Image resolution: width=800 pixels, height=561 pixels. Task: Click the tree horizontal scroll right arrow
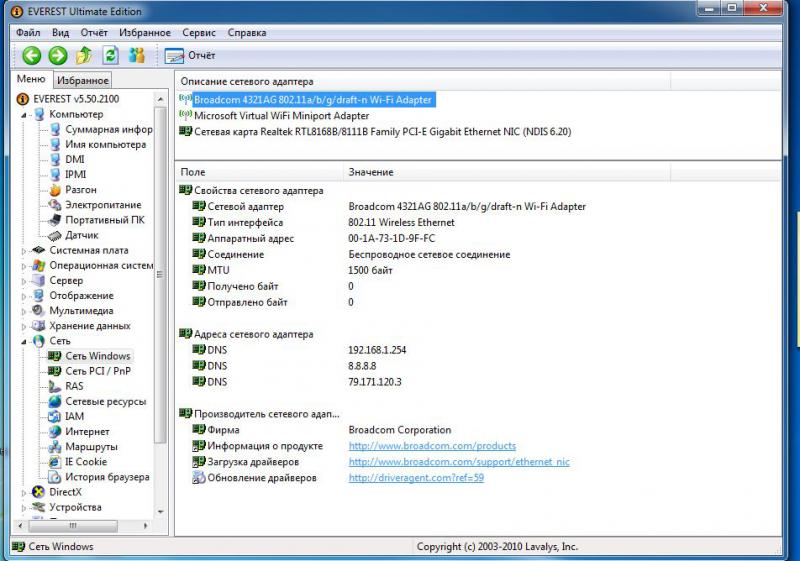pyautogui.click(x=145, y=525)
